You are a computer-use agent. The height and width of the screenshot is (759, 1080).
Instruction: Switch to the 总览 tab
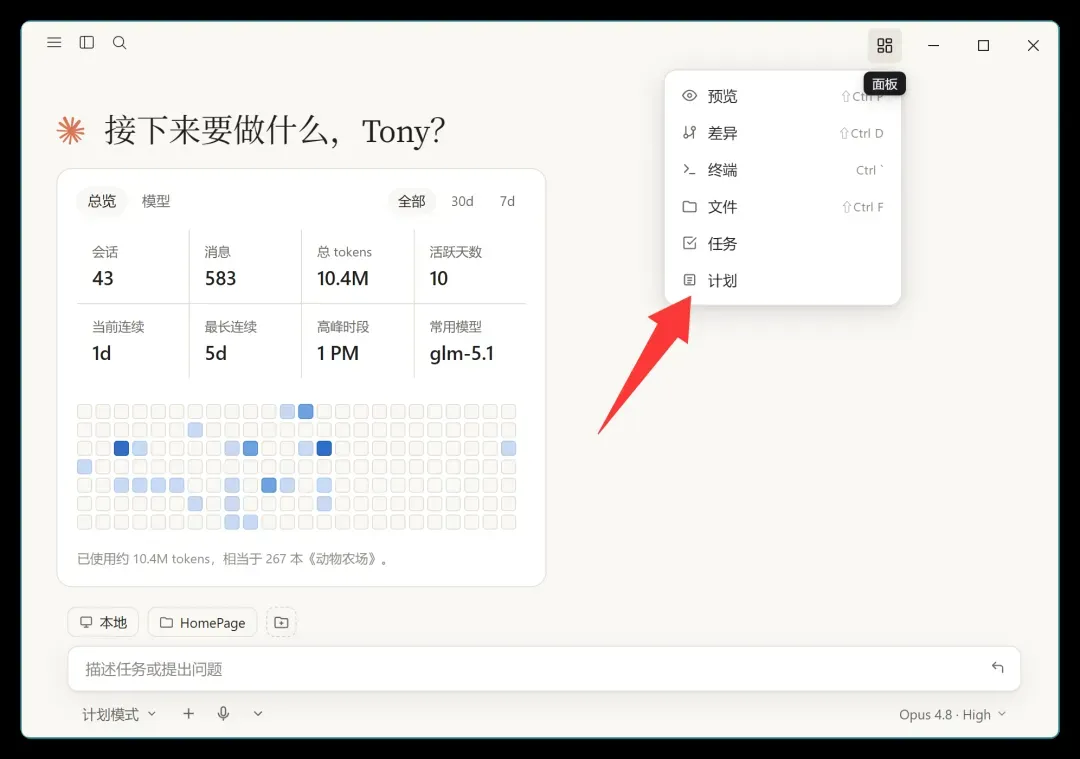click(102, 201)
